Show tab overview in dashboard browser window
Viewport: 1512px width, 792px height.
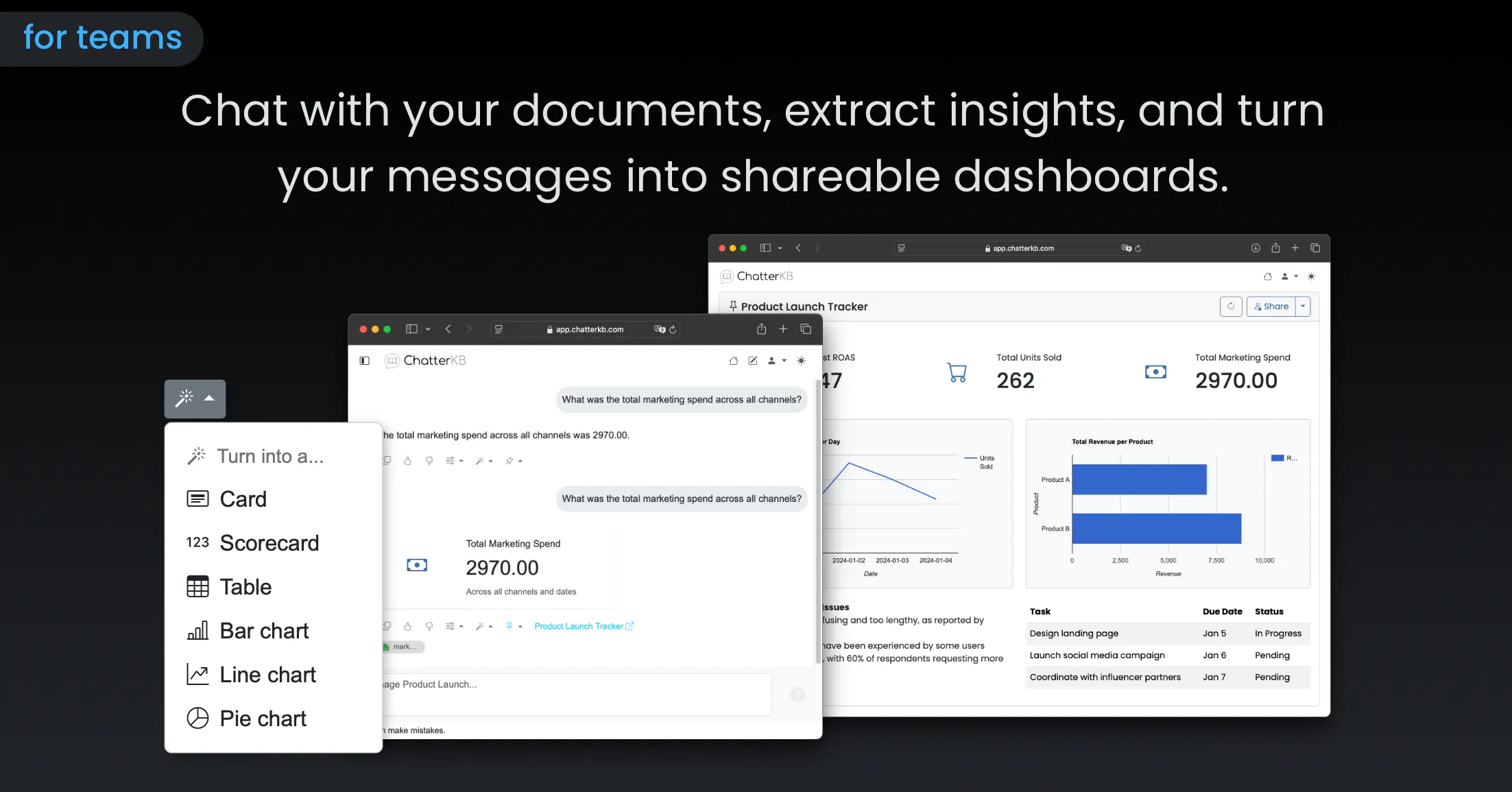[1315, 248]
